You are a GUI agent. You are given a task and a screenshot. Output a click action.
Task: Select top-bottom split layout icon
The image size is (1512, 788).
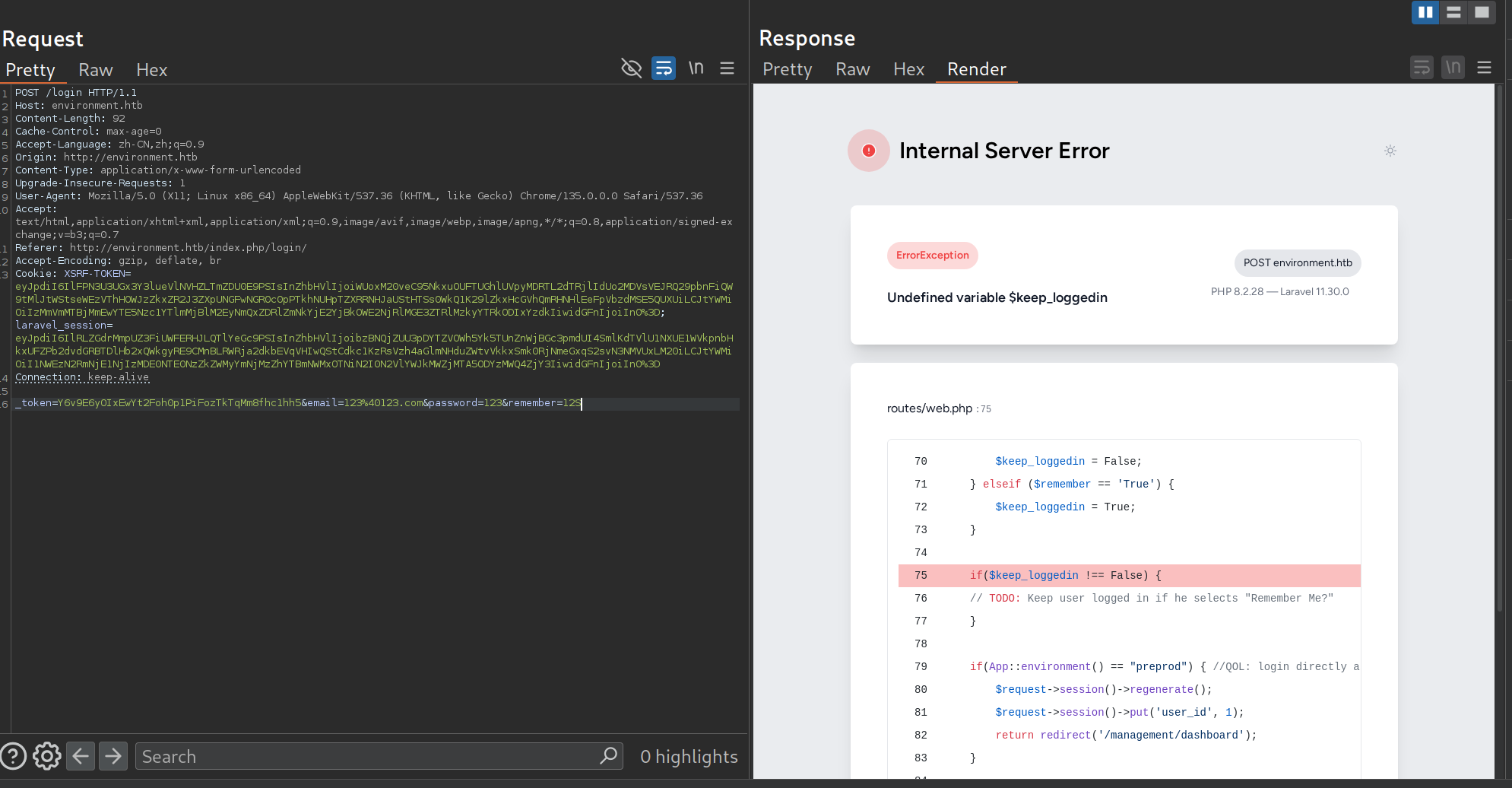tap(1453, 12)
